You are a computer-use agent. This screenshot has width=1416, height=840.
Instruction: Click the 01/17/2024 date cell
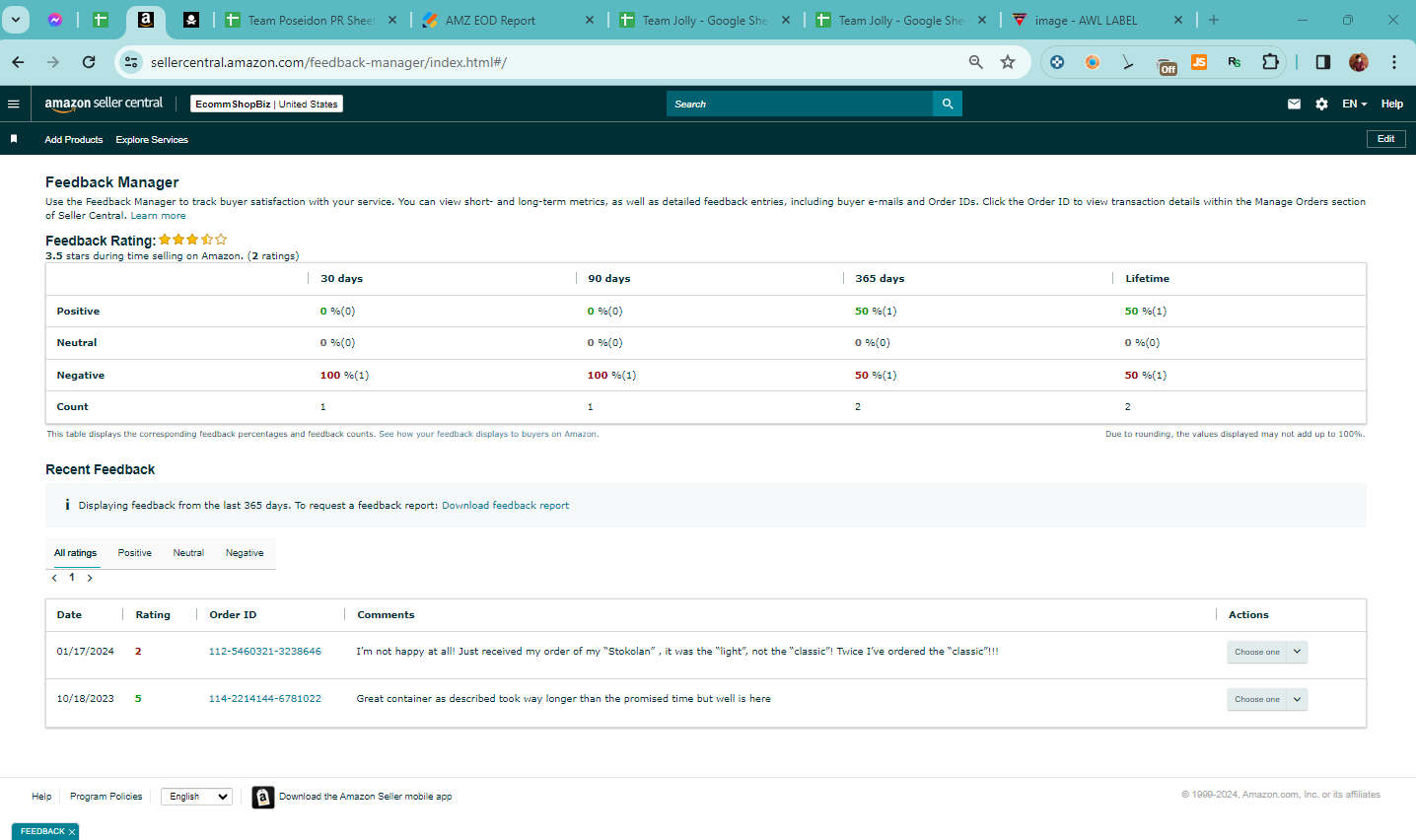pyautogui.click(x=86, y=652)
